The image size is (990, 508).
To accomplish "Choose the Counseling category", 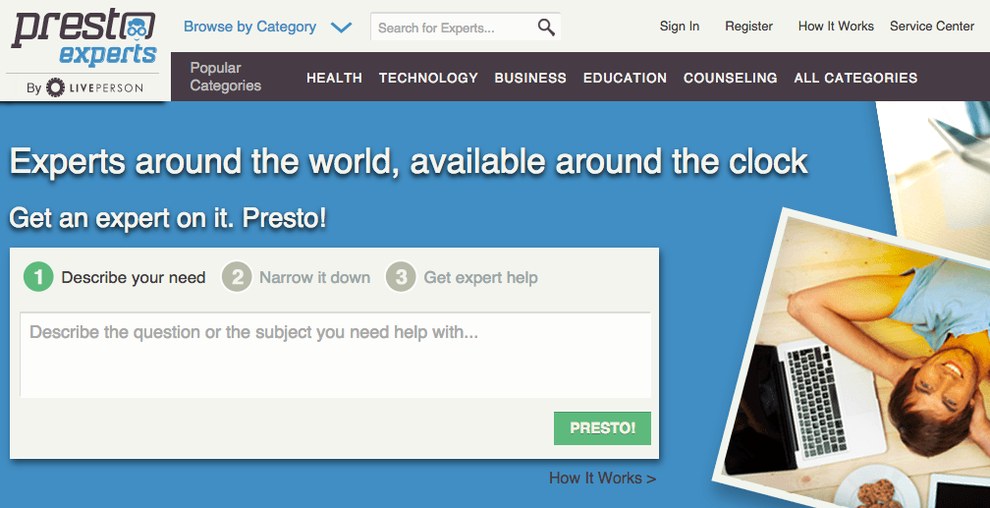I will tap(731, 78).
